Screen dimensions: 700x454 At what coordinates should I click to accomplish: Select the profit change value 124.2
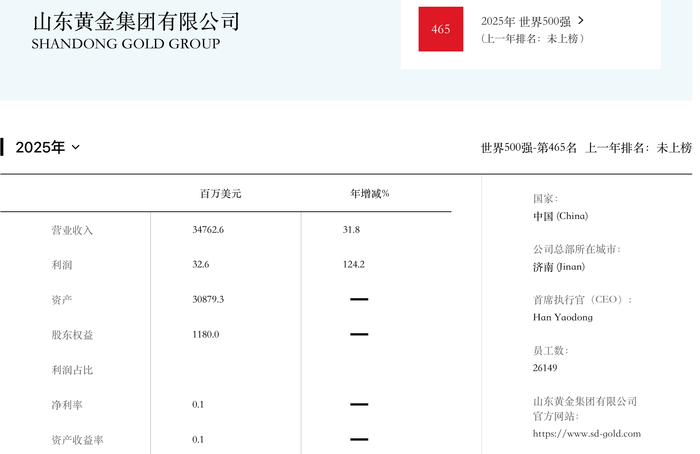[354, 265]
